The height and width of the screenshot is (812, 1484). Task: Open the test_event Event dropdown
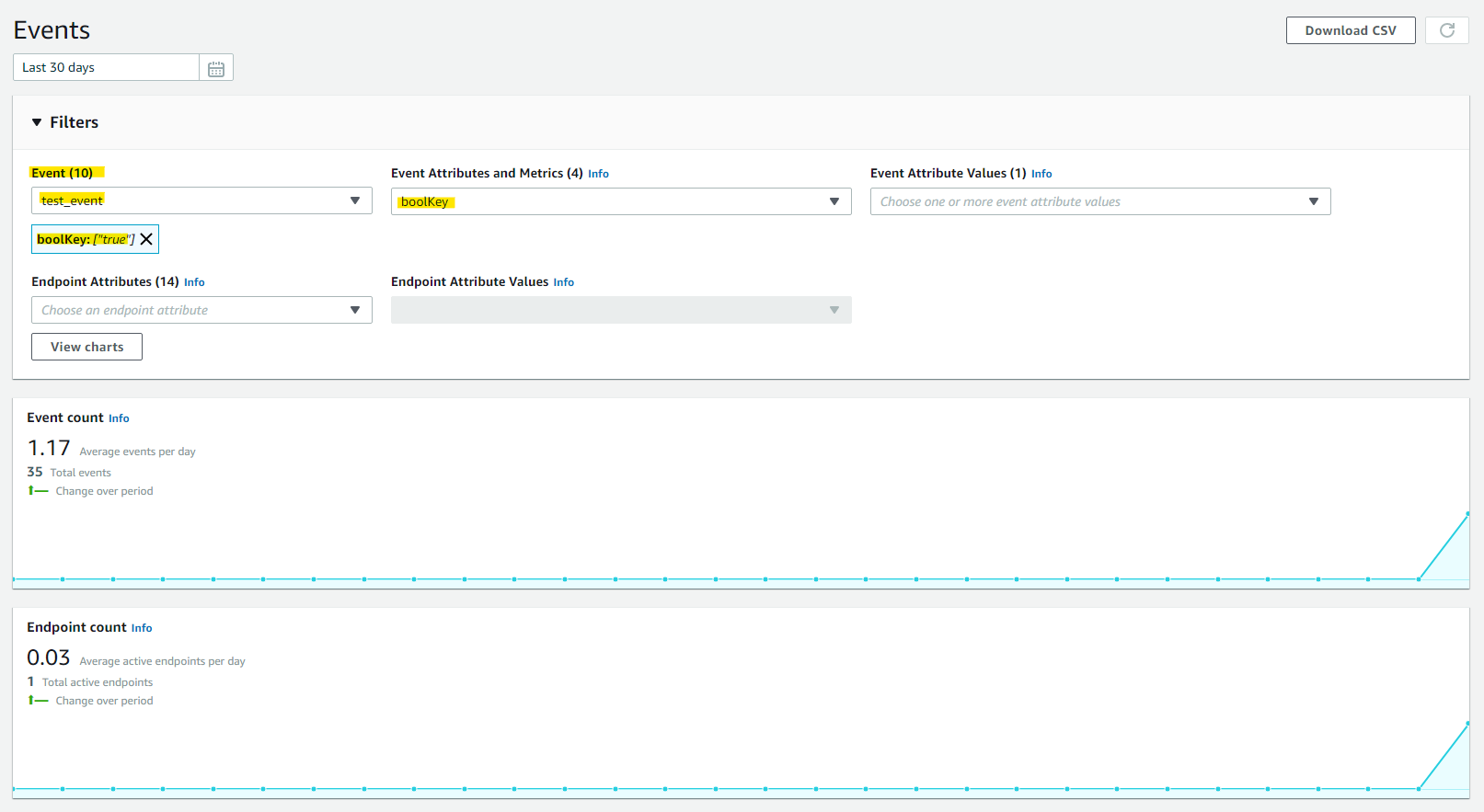[x=201, y=200]
